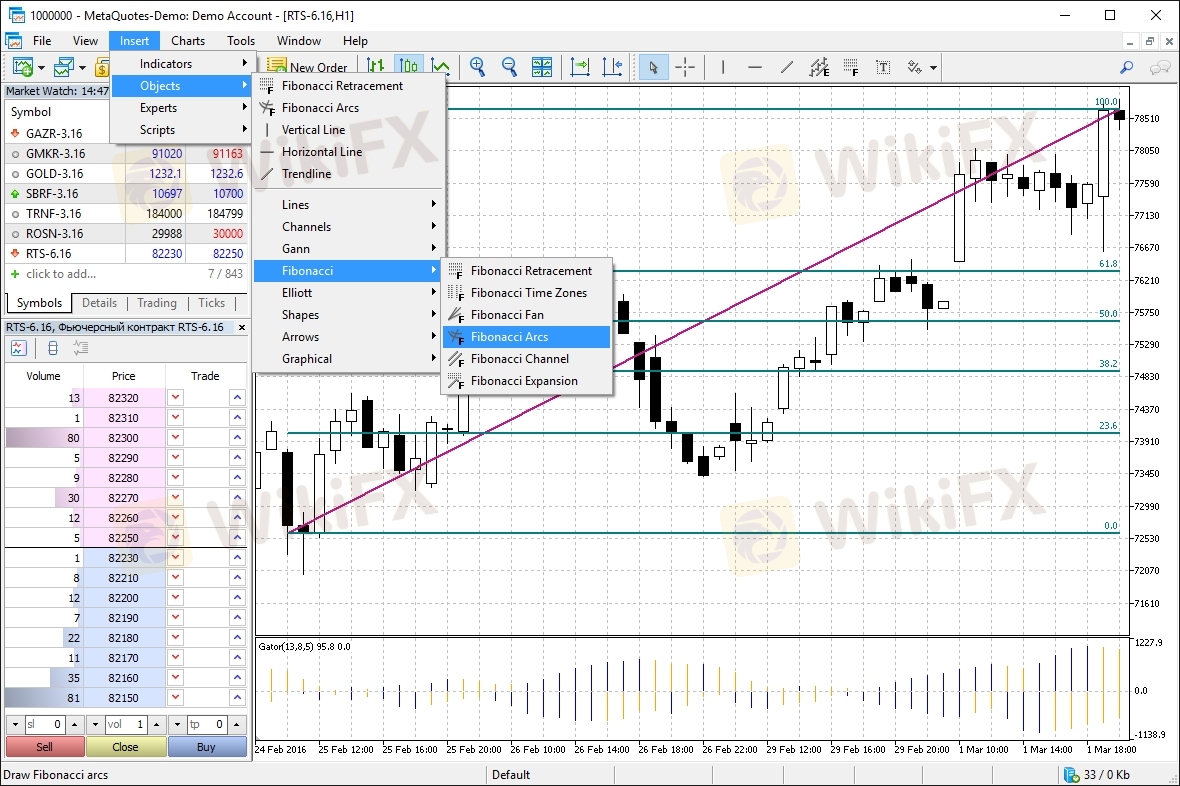Open a new chart from the toolbar
1180x786 pixels.
23,68
